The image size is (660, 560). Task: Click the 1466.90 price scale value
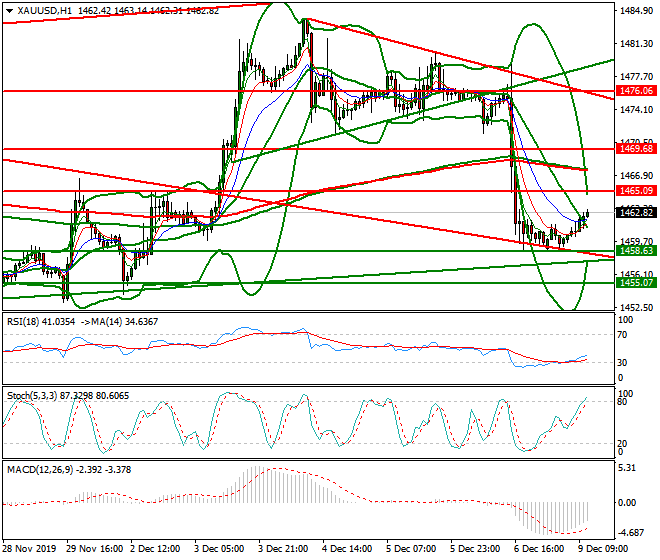tap(636, 176)
